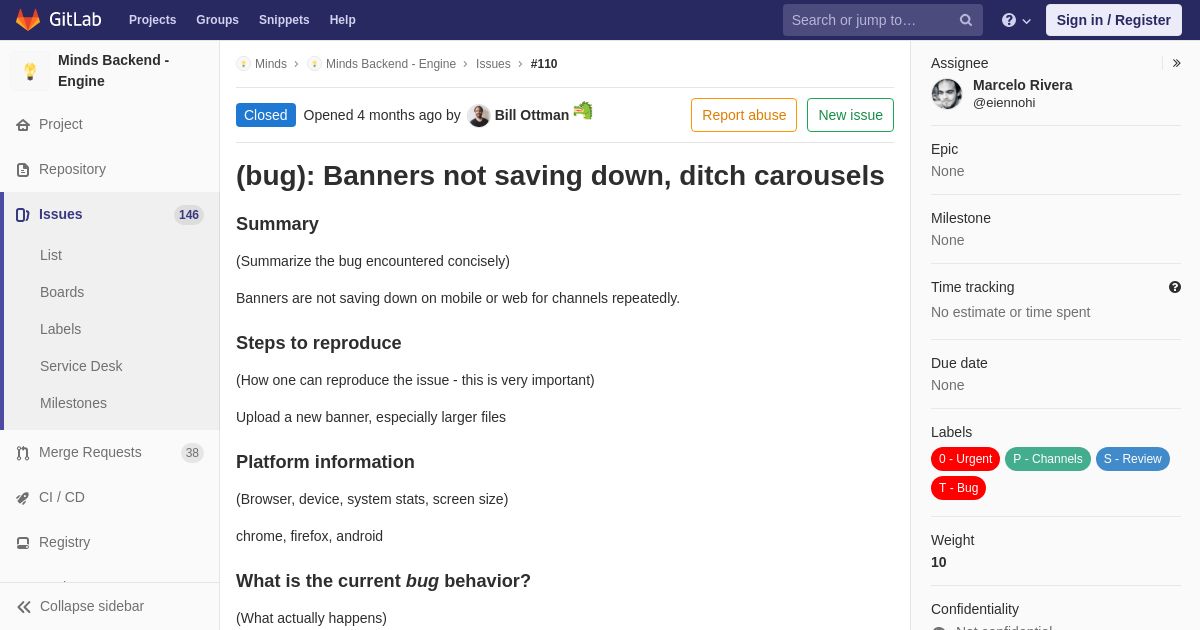Click the Issues sidebar icon
The width and height of the screenshot is (1200, 630).
23,215
